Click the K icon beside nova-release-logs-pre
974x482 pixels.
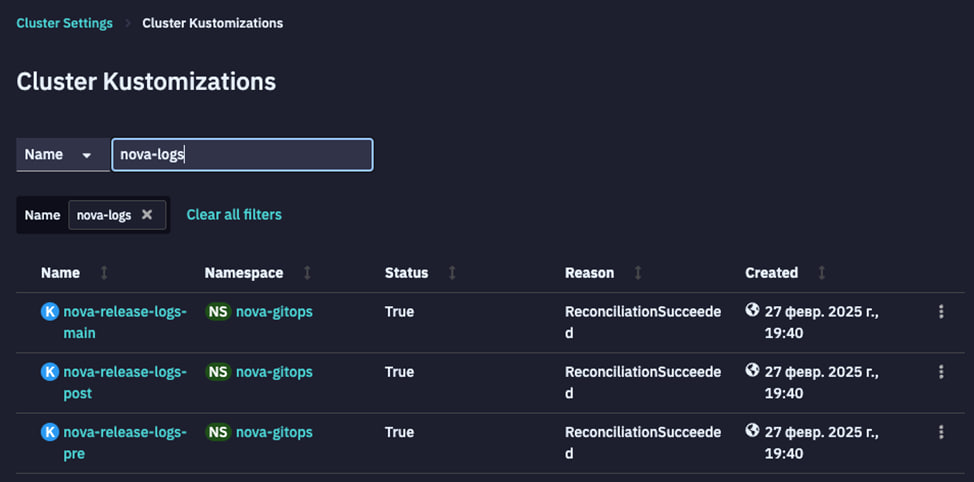pyautogui.click(x=50, y=432)
